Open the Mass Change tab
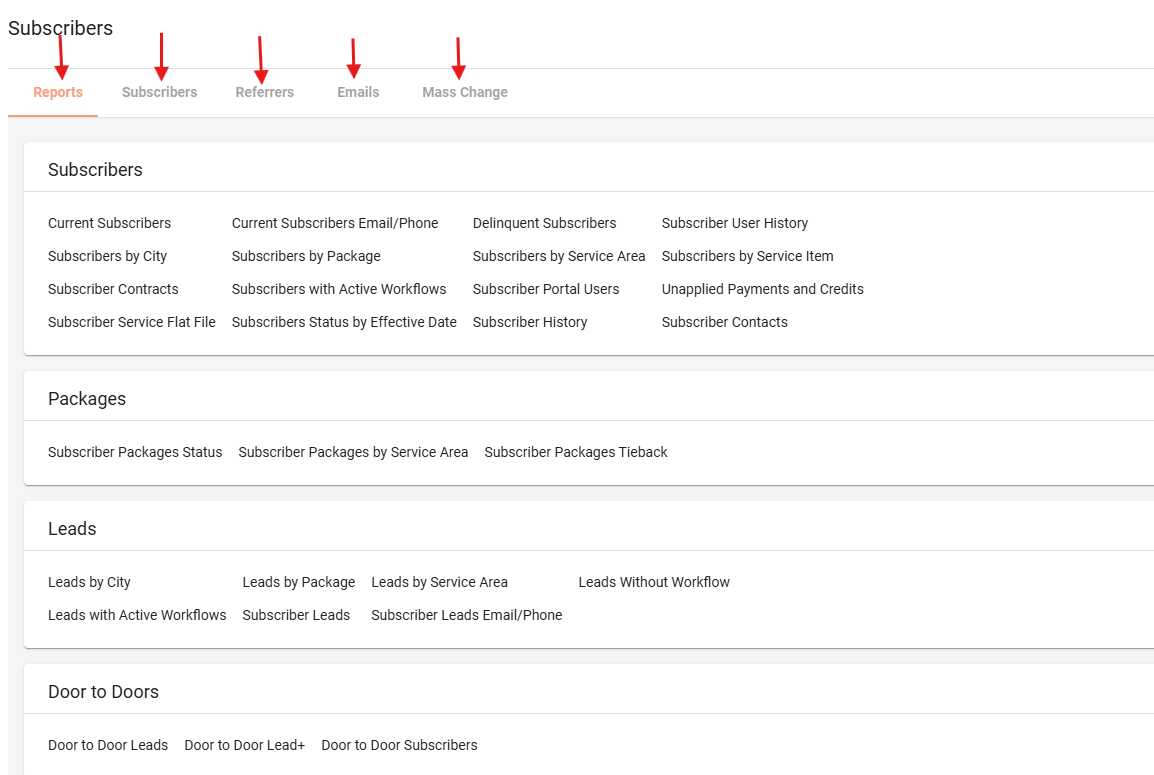The image size is (1154, 775). (x=464, y=92)
